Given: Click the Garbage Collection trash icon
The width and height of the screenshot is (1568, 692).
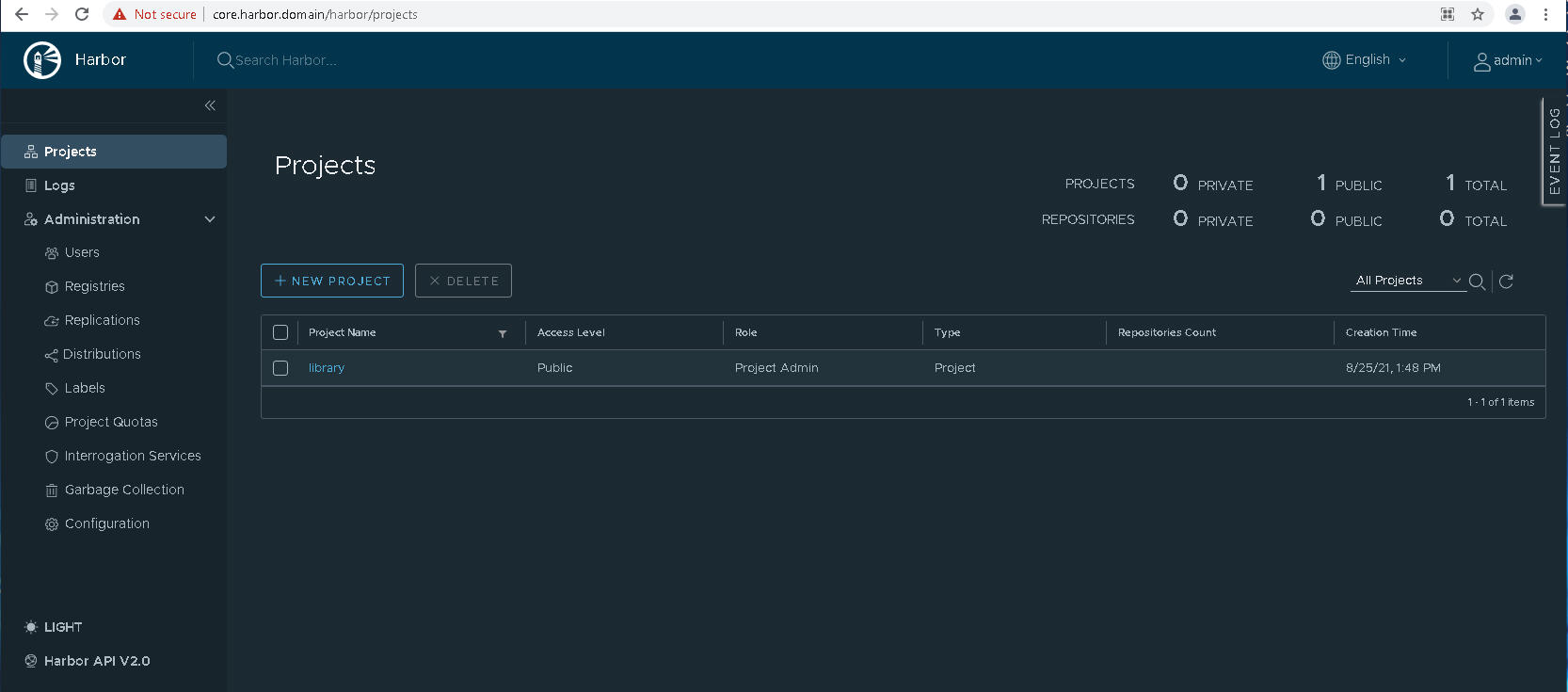Looking at the screenshot, I should [52, 491].
